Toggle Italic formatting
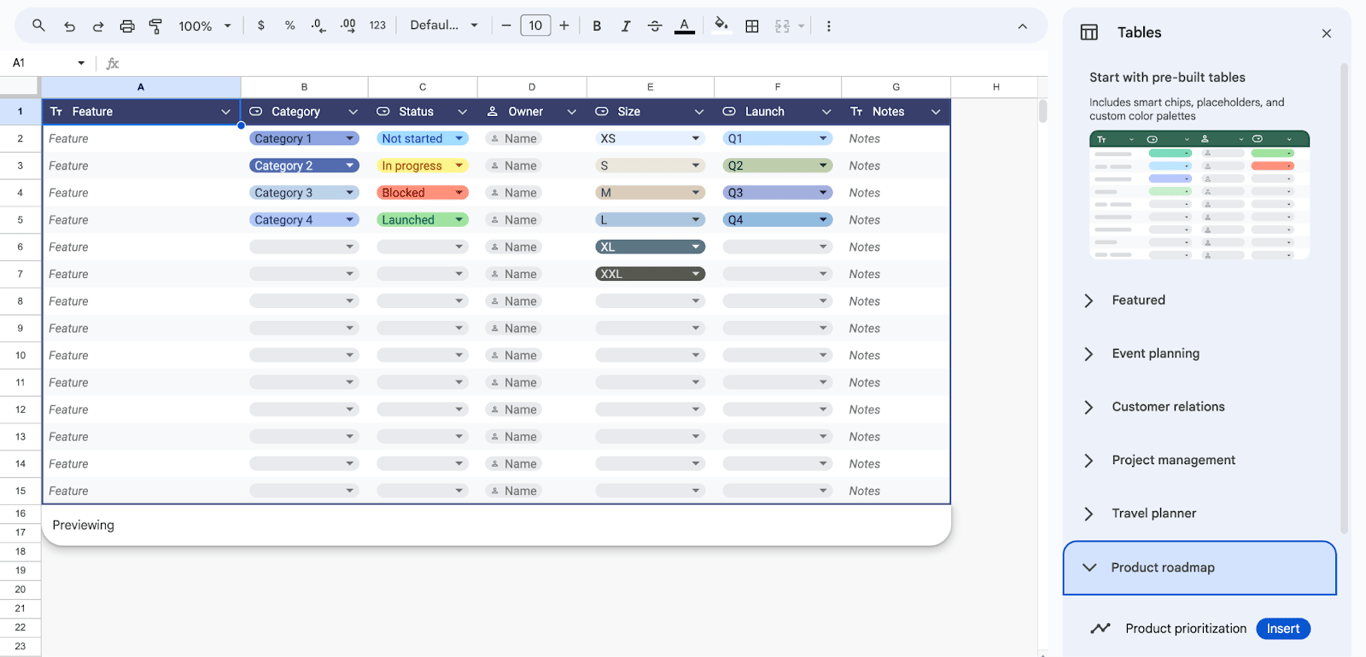Image resolution: width=1366 pixels, height=657 pixels. [x=626, y=26]
